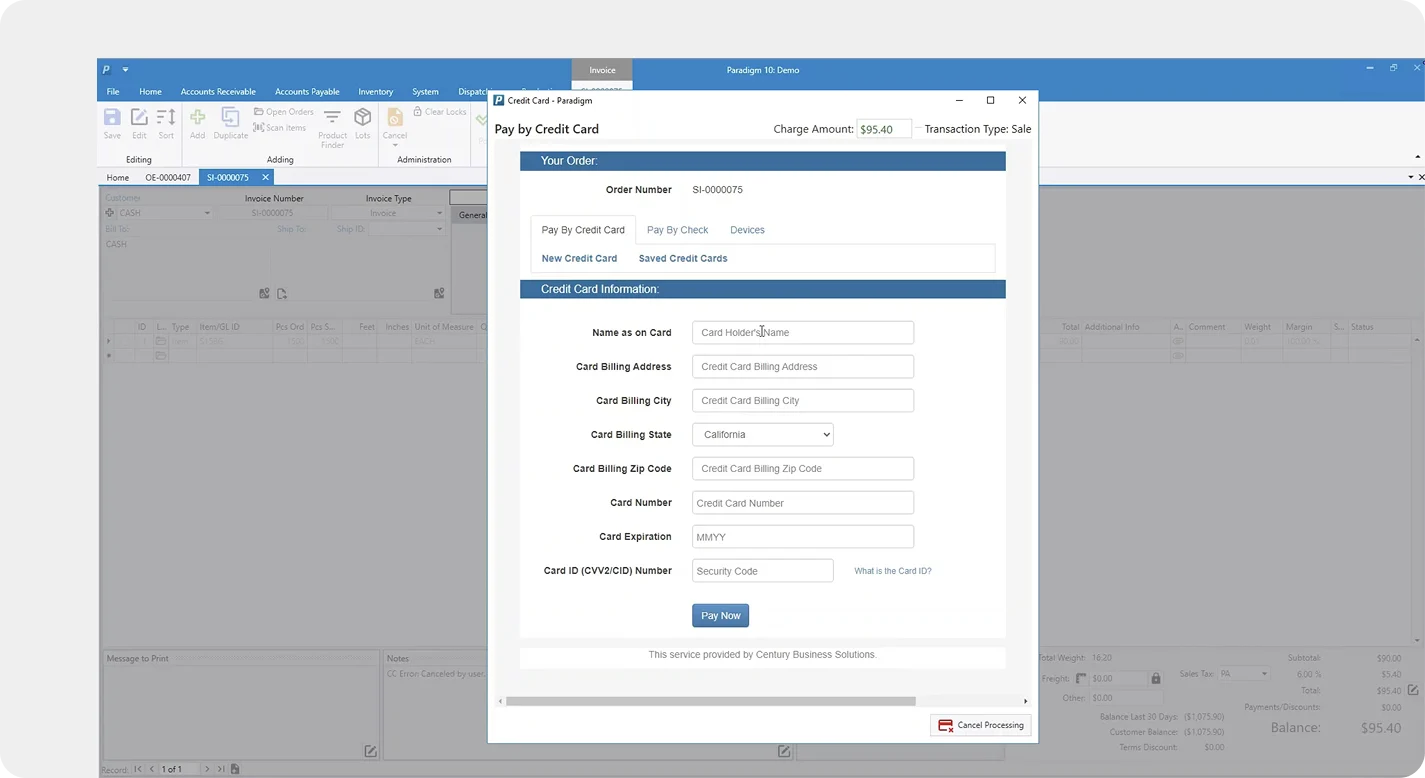Open the Inventory ribbon tab
The image size is (1425, 778).
(376, 92)
